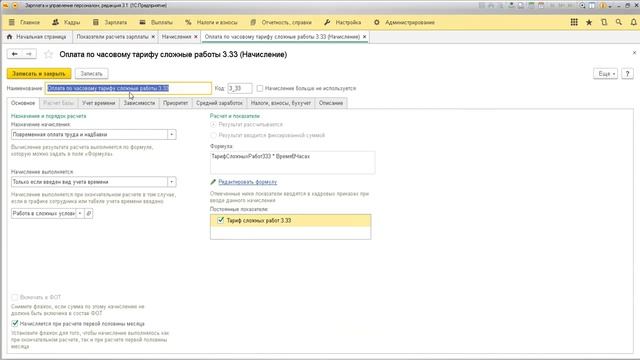
Task: Open the notifications bell icon
Action: click(x=633, y=22)
